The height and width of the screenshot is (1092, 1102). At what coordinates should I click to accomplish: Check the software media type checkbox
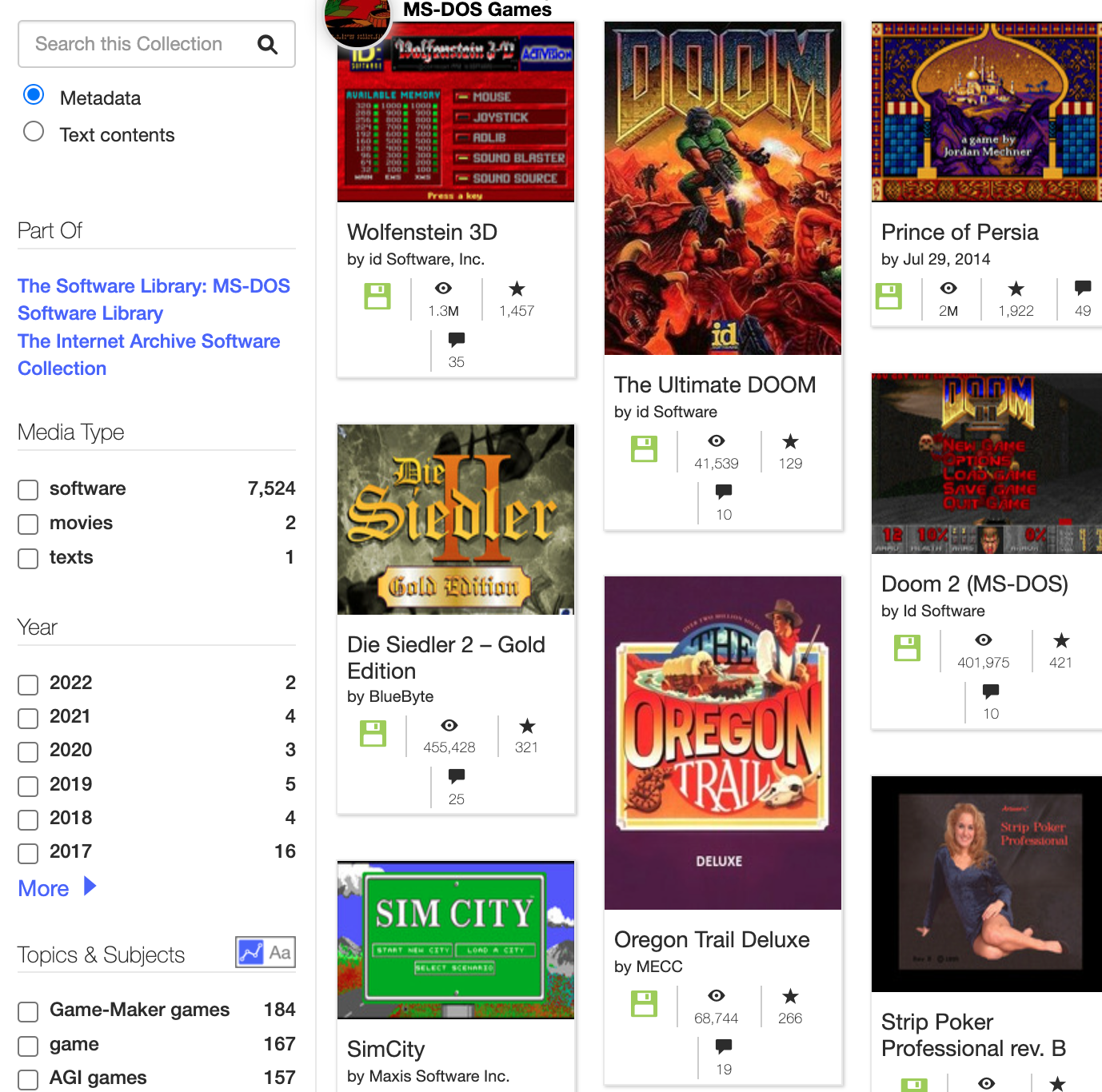[x=28, y=490]
